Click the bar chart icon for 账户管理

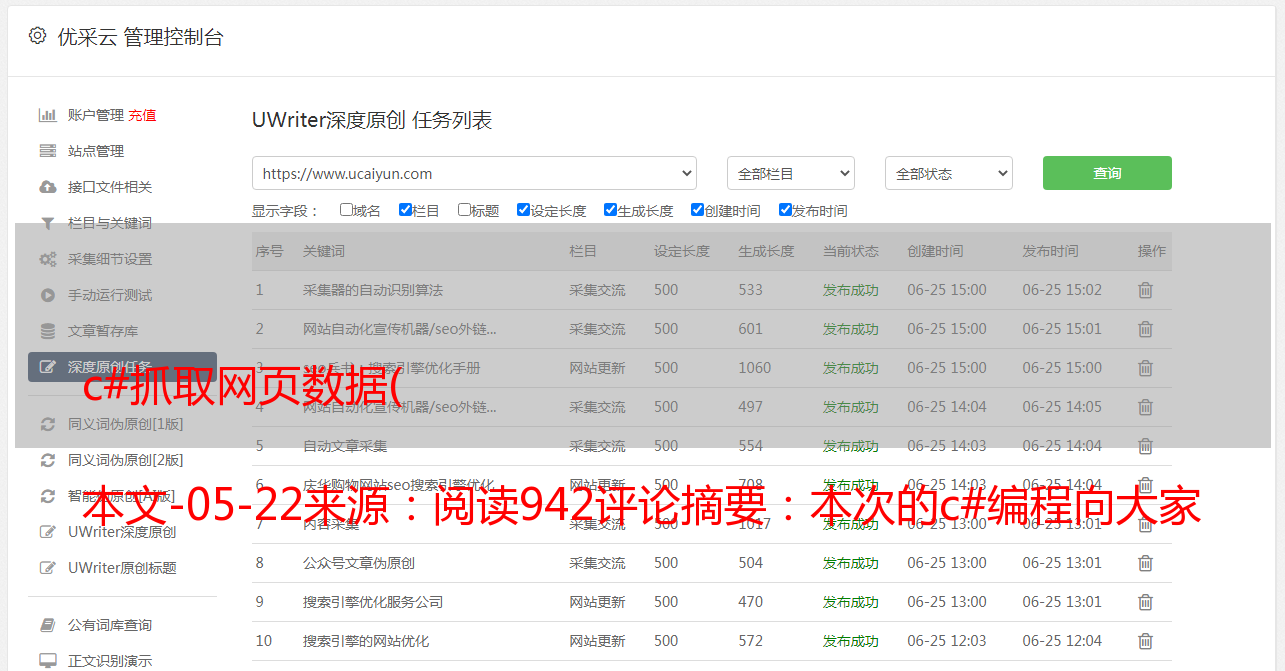tap(47, 115)
